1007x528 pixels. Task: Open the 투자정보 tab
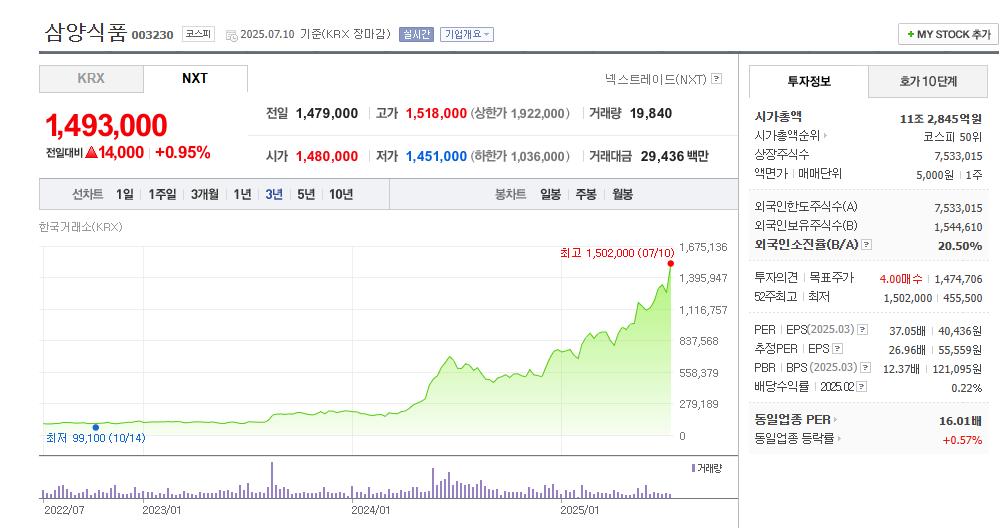[809, 82]
